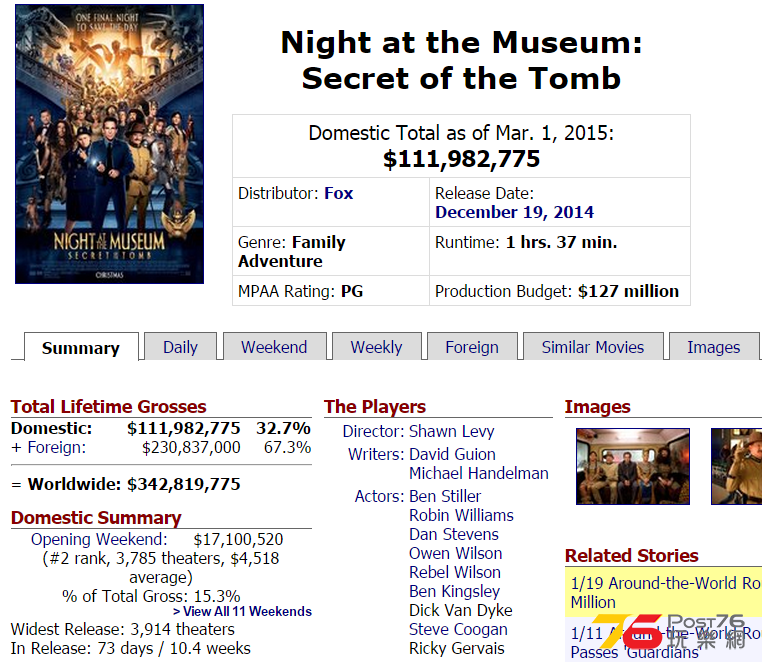Open Ben Stiller's actor page
Screen dimensions: 762x662
coord(445,496)
